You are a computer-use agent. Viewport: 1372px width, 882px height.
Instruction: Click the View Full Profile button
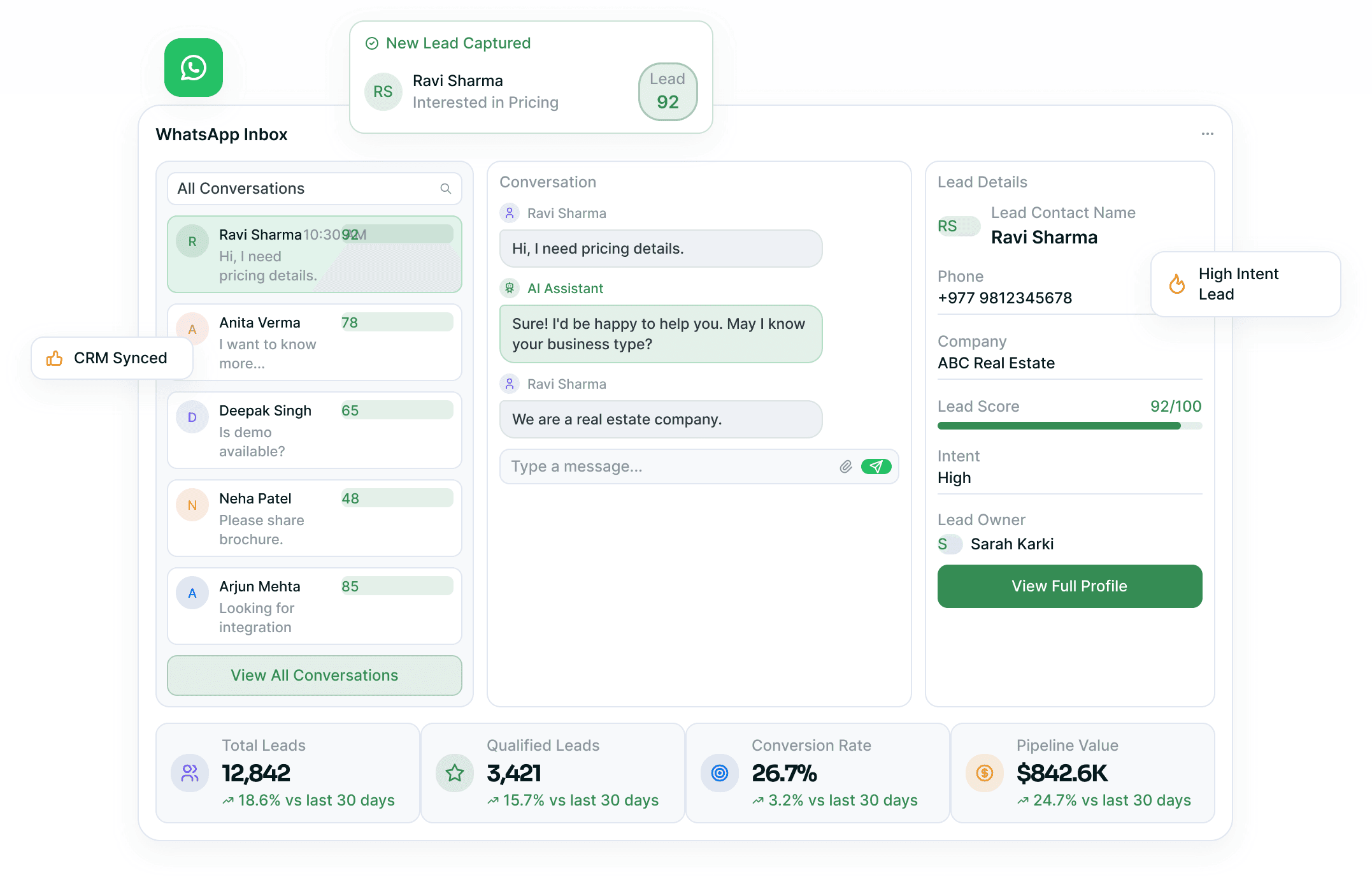click(1070, 586)
